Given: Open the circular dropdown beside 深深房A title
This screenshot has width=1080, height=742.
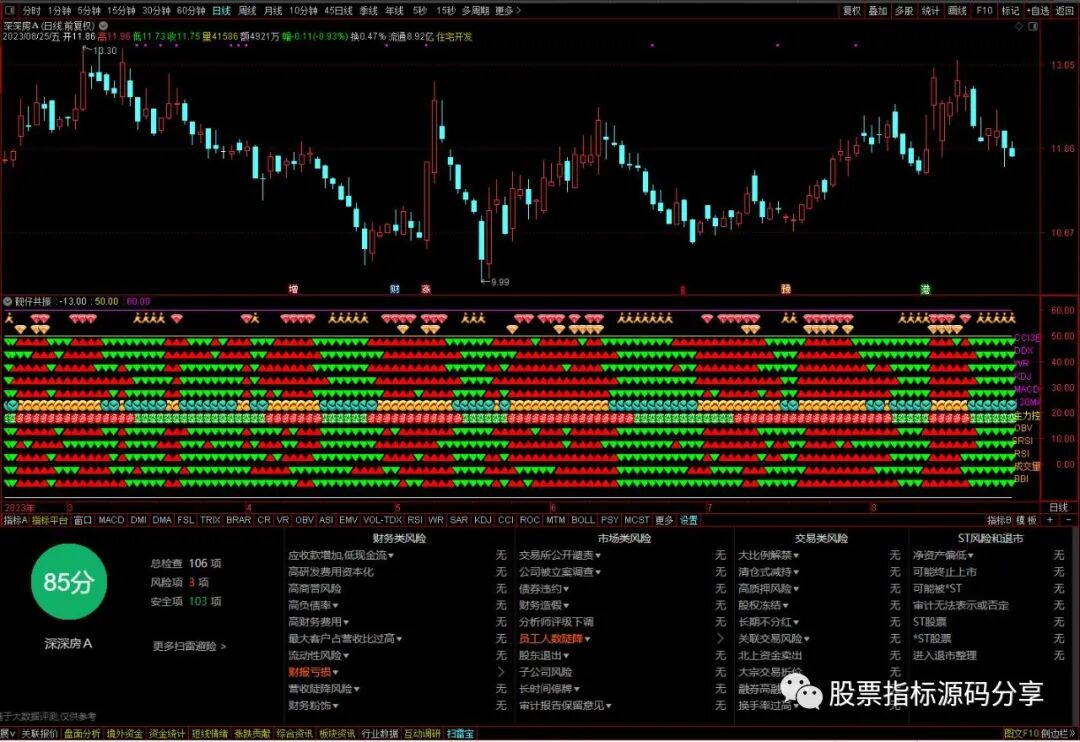Looking at the screenshot, I should point(103,25).
